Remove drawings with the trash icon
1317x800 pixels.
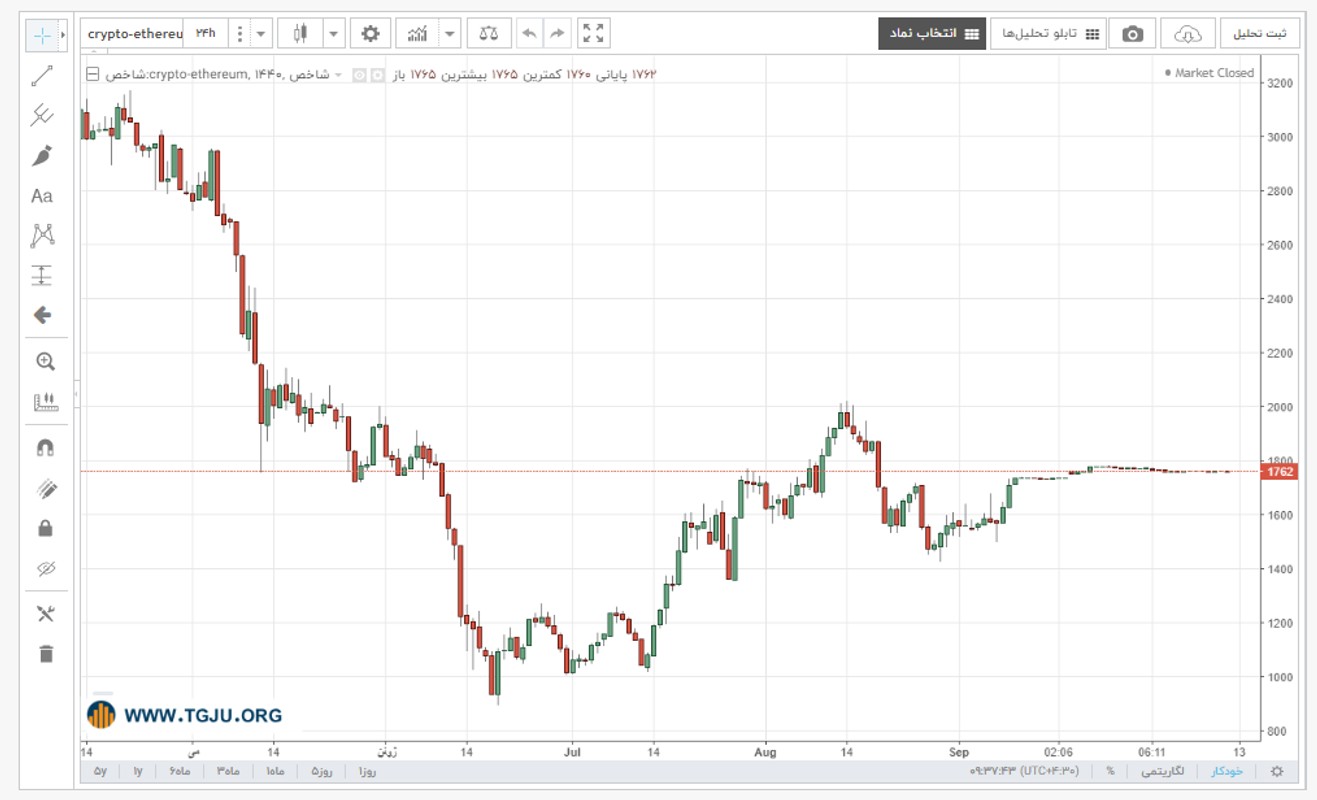[45, 654]
